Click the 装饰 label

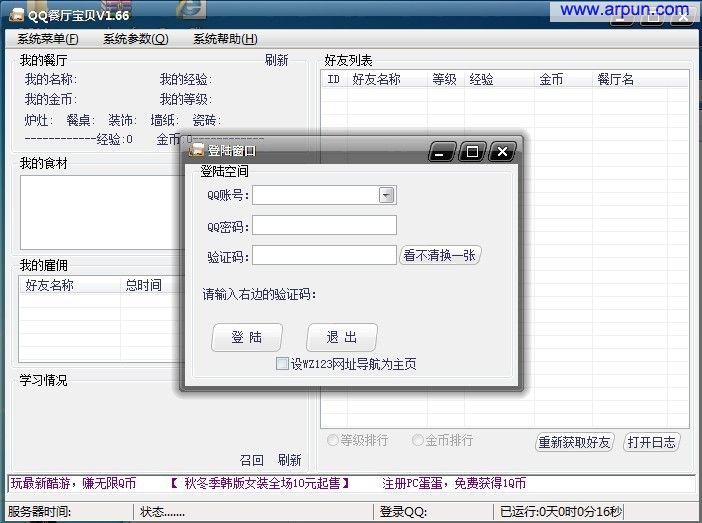click(x=123, y=120)
